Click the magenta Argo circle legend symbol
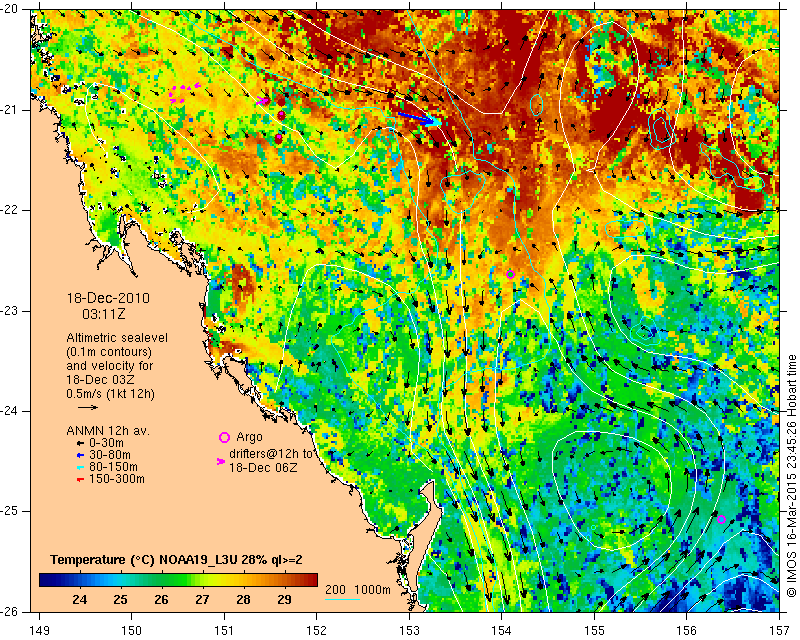The height and width of the screenshot is (640, 800). click(224, 437)
